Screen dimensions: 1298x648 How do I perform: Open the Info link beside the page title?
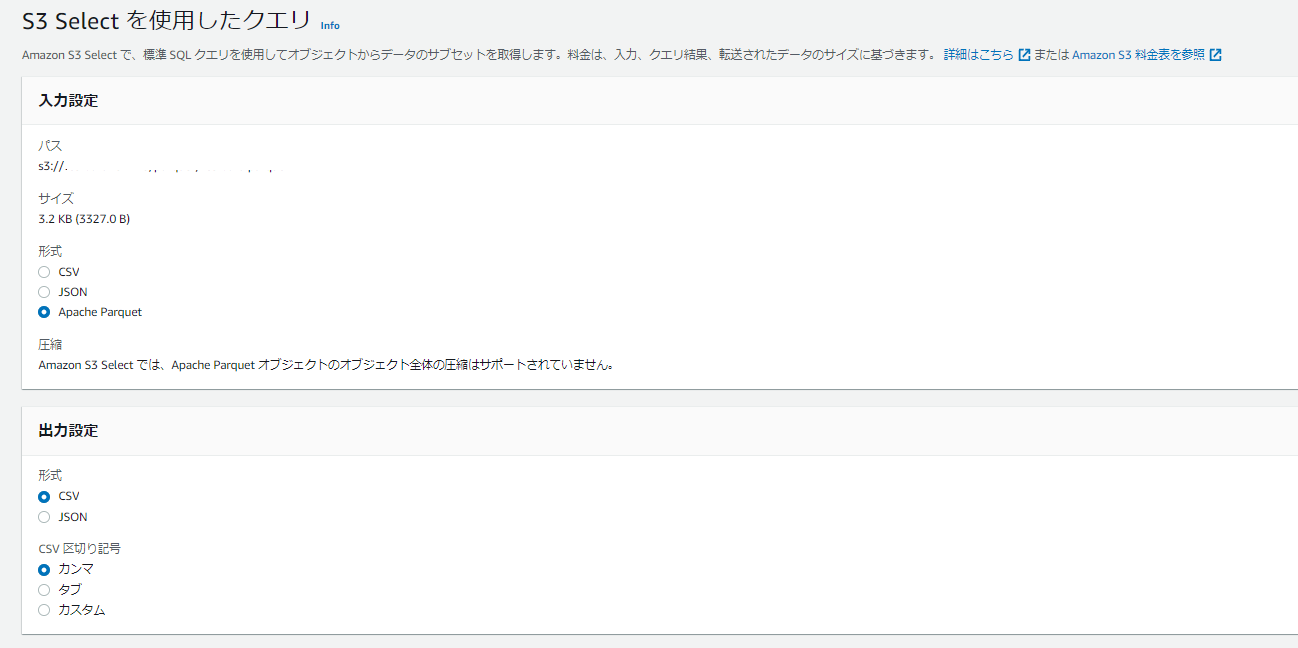coord(329,25)
